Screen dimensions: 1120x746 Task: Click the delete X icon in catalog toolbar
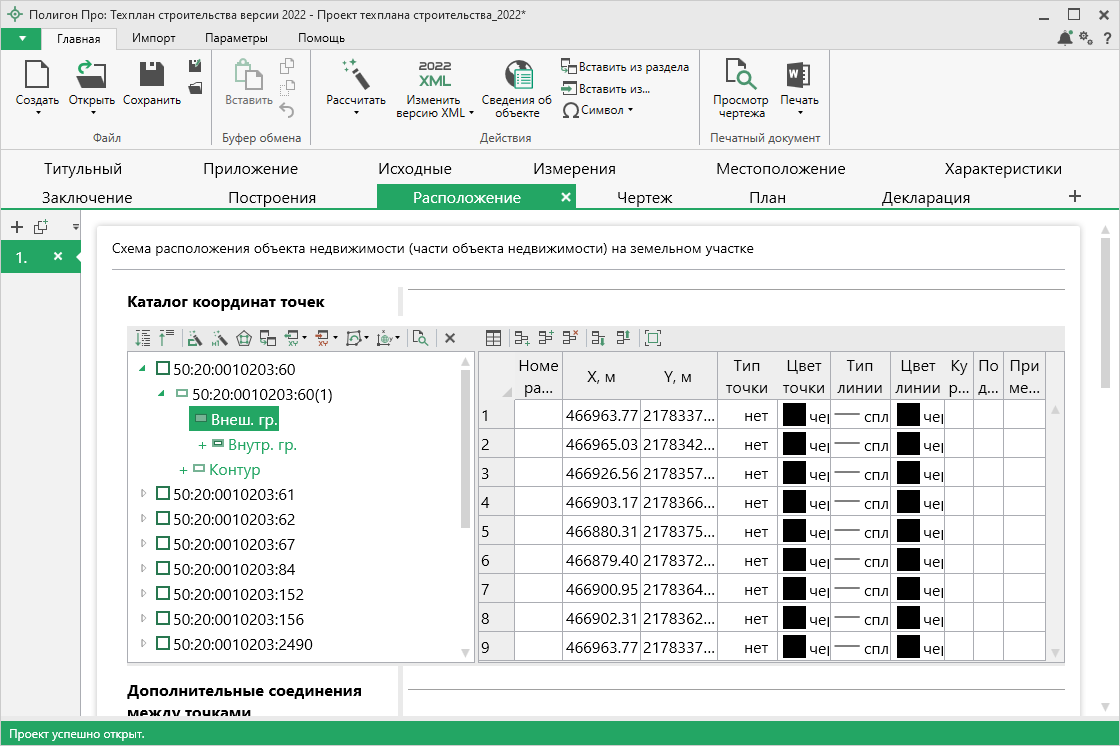pyautogui.click(x=450, y=339)
